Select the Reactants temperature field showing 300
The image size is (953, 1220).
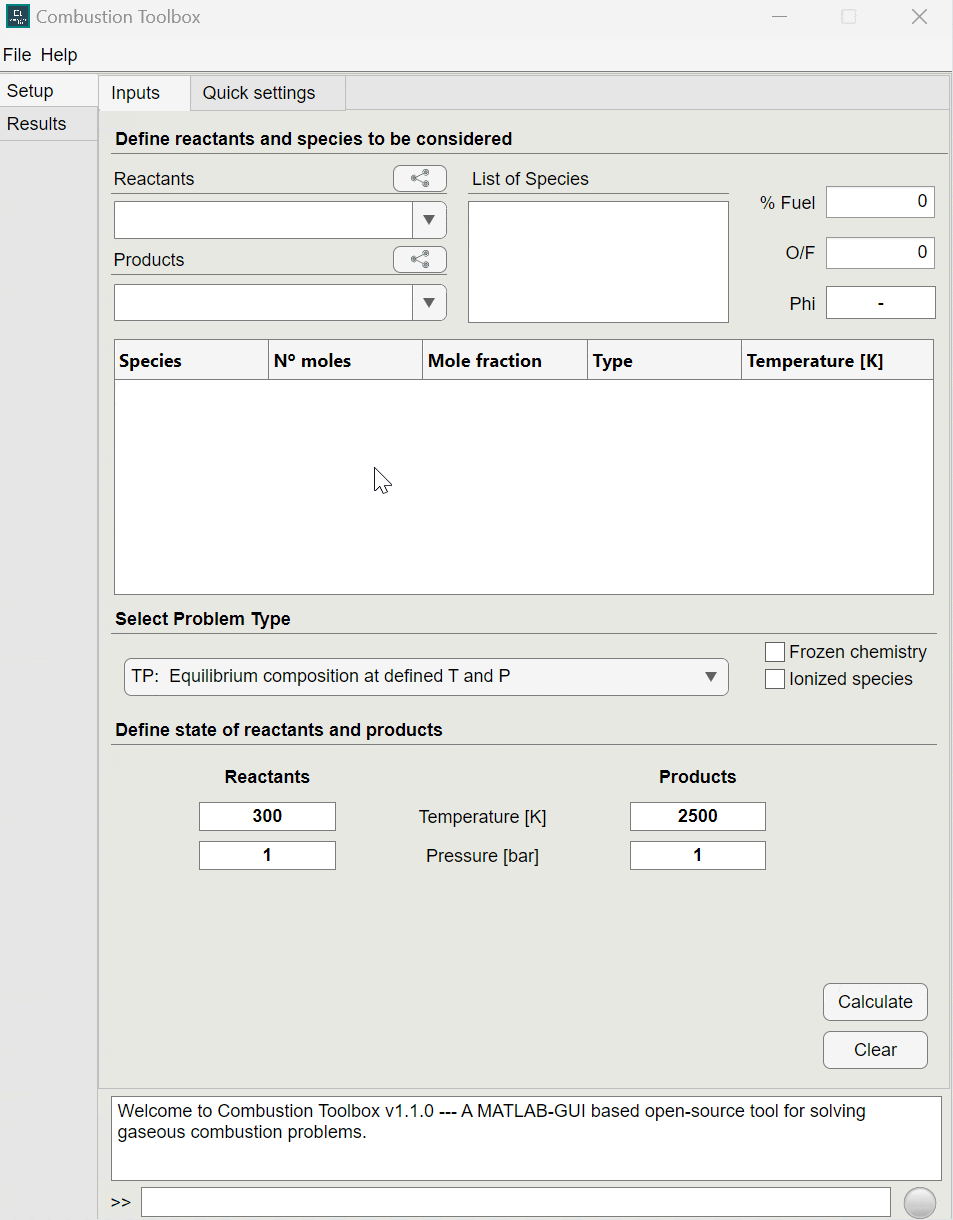pyautogui.click(x=266, y=816)
